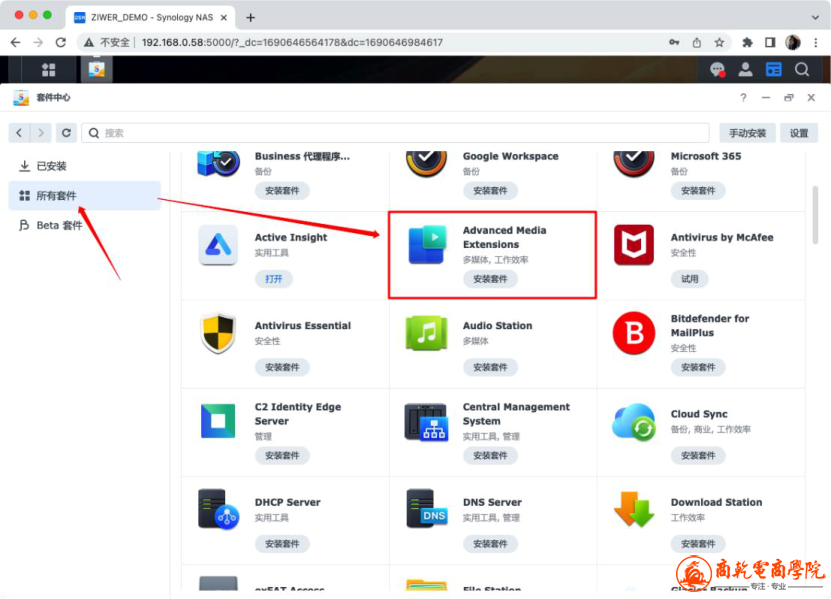Screen dimensions: 831x599
Task: Click the Package Center taskbar icon
Action: pos(96,69)
